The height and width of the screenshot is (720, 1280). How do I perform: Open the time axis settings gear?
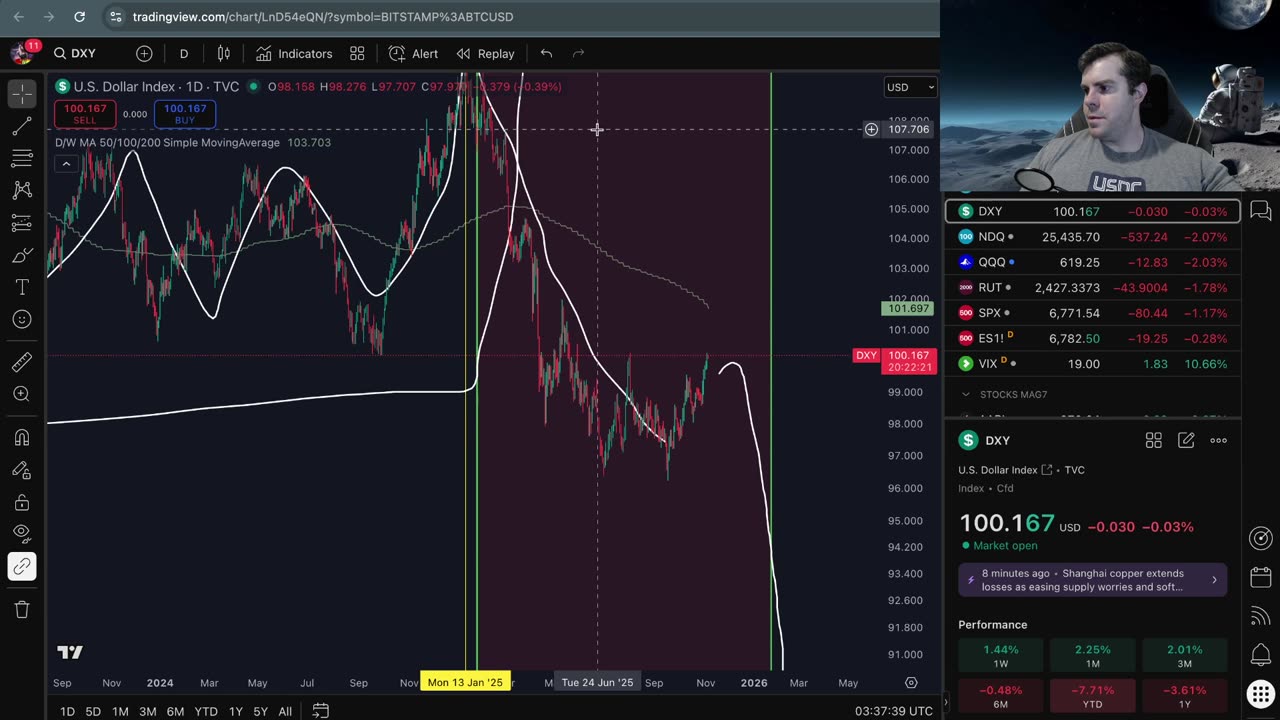[911, 683]
